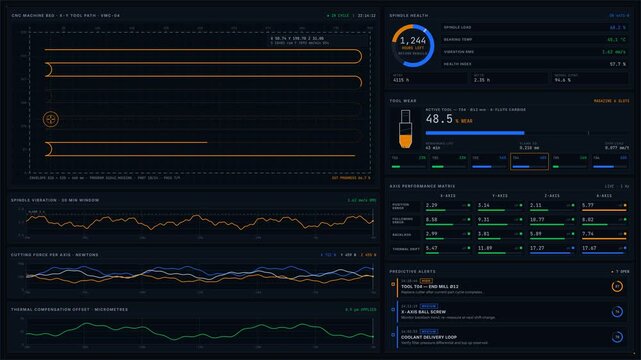641x360 pixels.
Task: Click green status dot beside Z-axis 10.77 value
Action: [x=573, y=220]
